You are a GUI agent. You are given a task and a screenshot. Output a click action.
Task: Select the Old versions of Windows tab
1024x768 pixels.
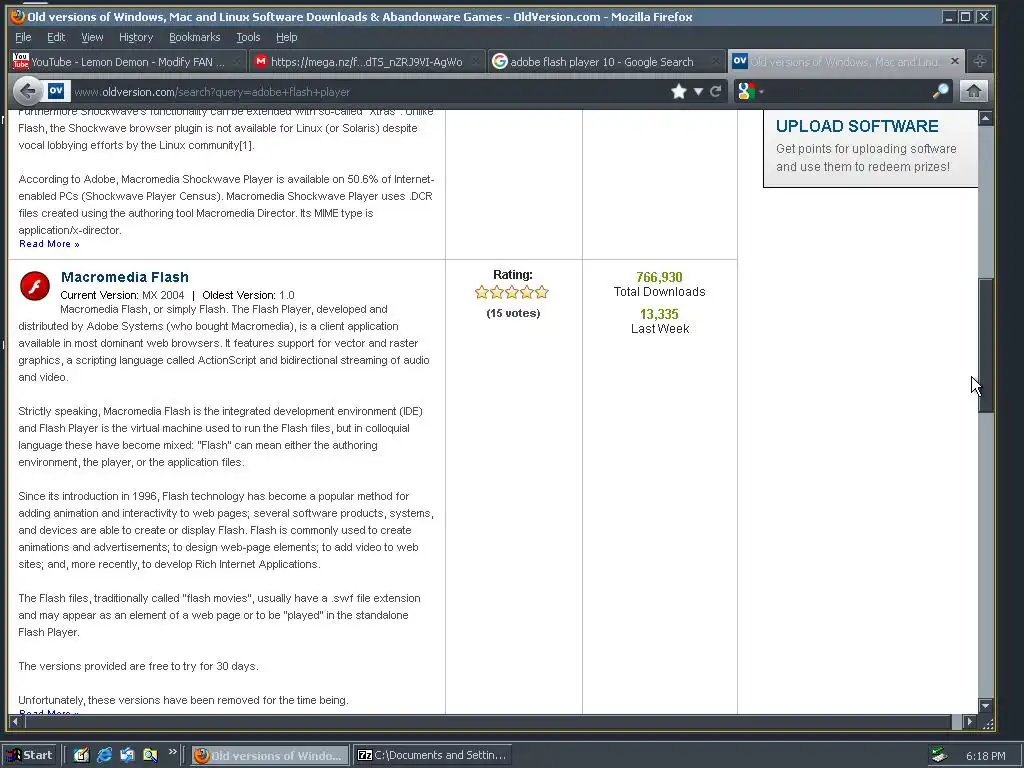(x=845, y=61)
